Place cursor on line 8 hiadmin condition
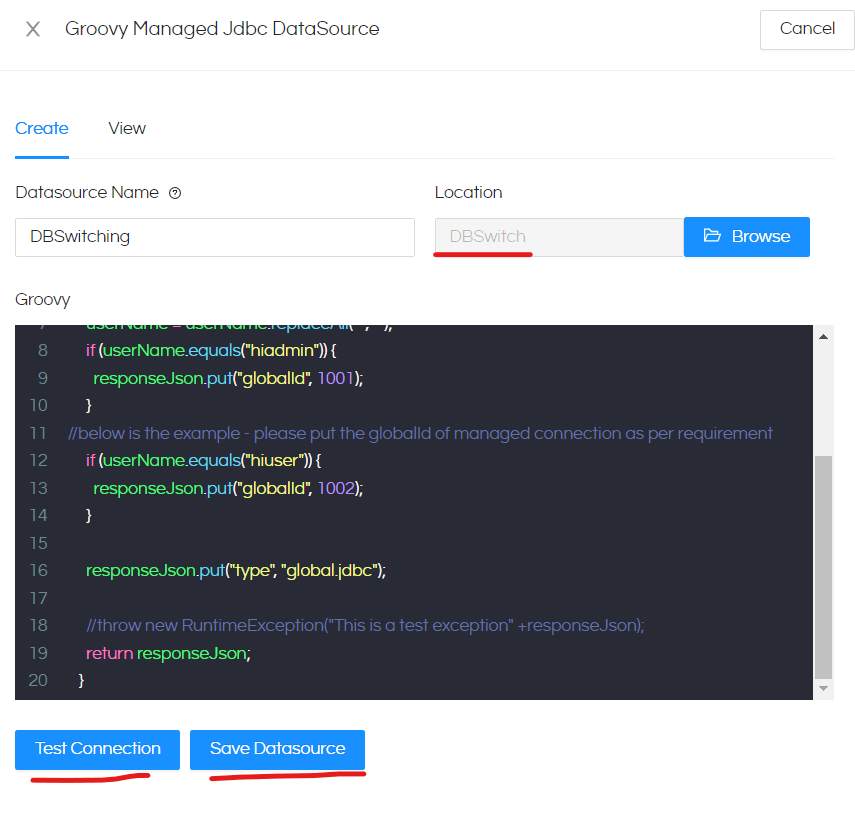This screenshot has height=823, width=855. (x=210, y=350)
